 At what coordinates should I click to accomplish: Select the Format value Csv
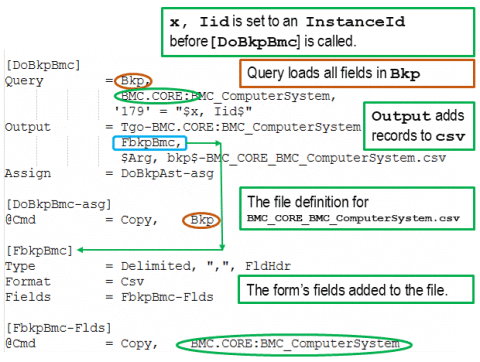[132, 282]
